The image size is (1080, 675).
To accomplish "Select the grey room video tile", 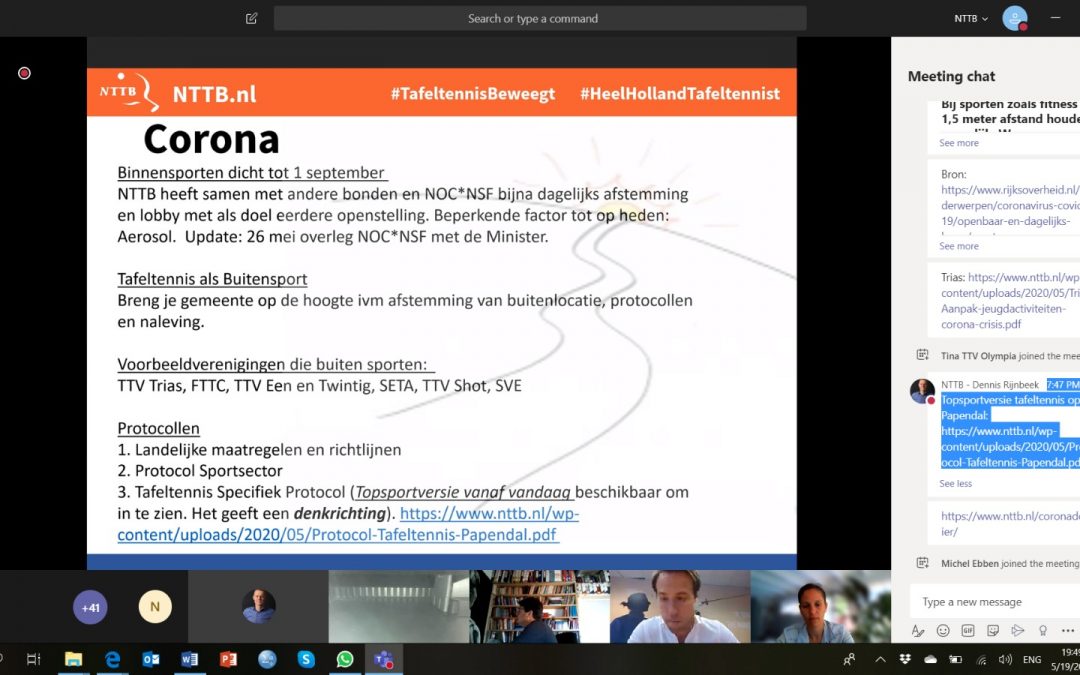I will tap(399, 607).
